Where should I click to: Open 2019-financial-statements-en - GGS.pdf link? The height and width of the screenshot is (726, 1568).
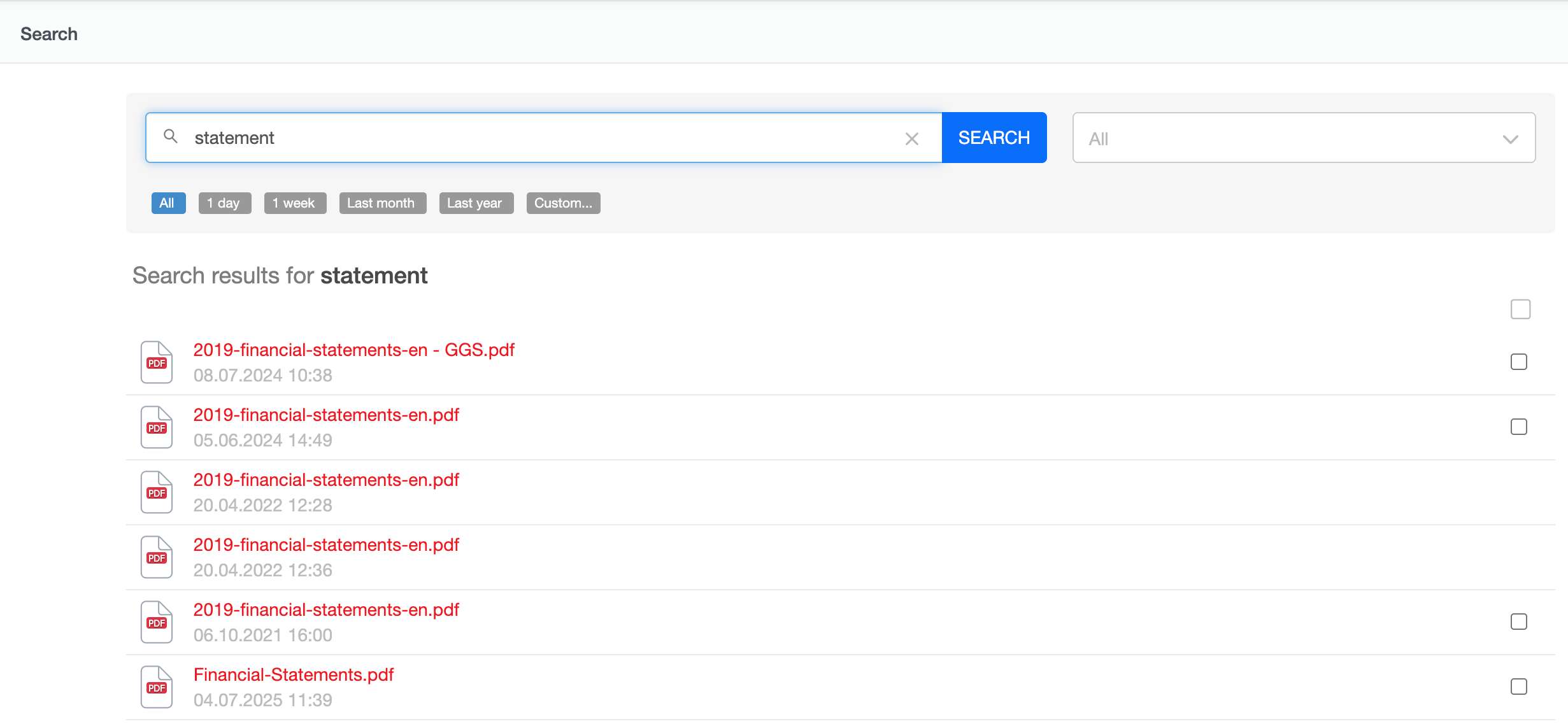click(353, 350)
